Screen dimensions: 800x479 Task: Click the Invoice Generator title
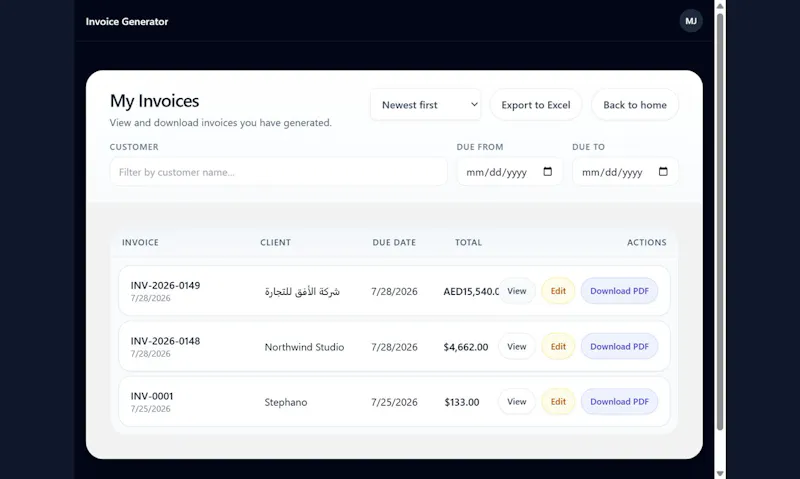pyautogui.click(x=127, y=21)
